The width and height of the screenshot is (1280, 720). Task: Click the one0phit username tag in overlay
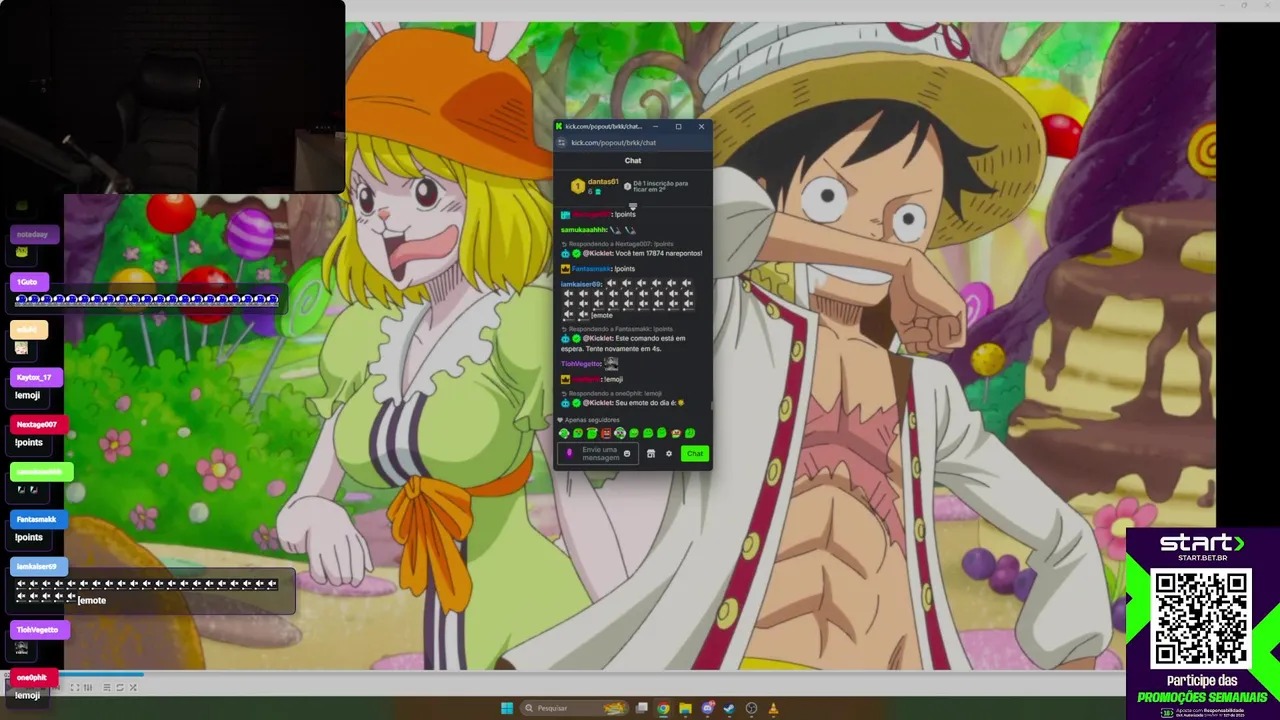[34, 677]
